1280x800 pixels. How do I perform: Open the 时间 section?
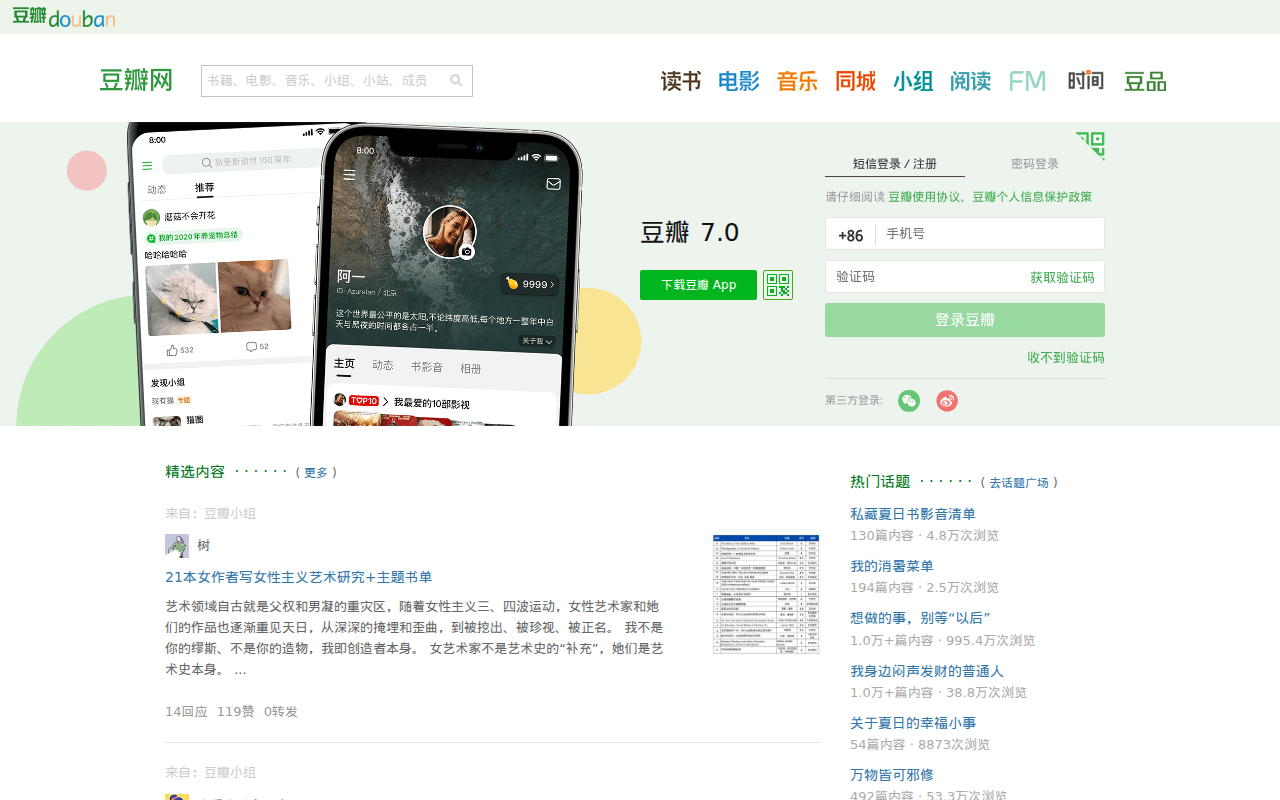click(1086, 81)
